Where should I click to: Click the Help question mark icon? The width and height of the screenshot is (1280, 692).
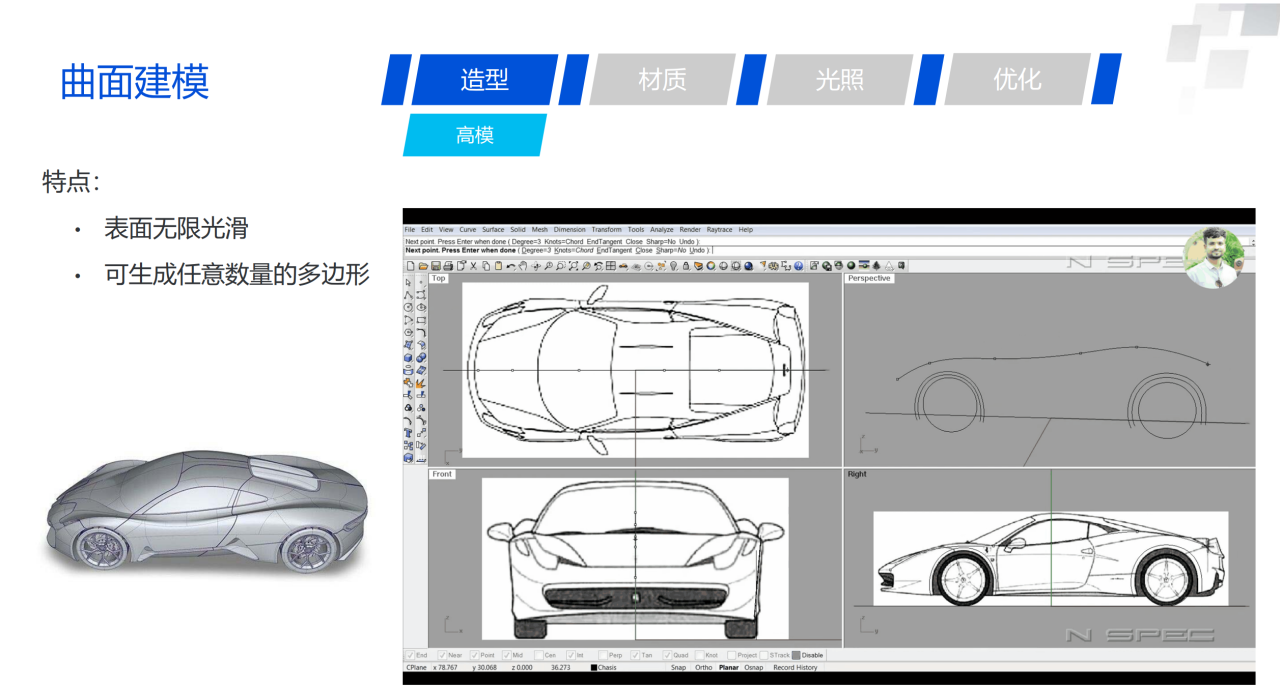pos(799,266)
